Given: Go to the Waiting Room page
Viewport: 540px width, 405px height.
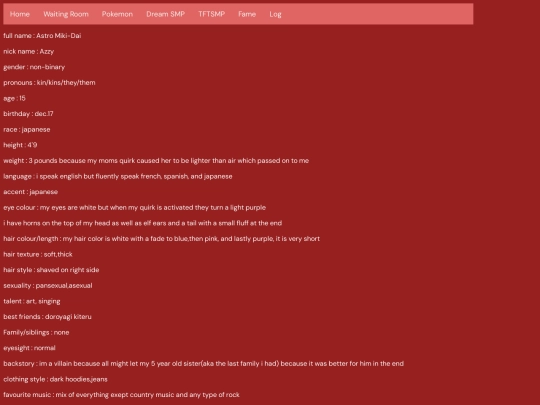Looking at the screenshot, I should 66,14.
